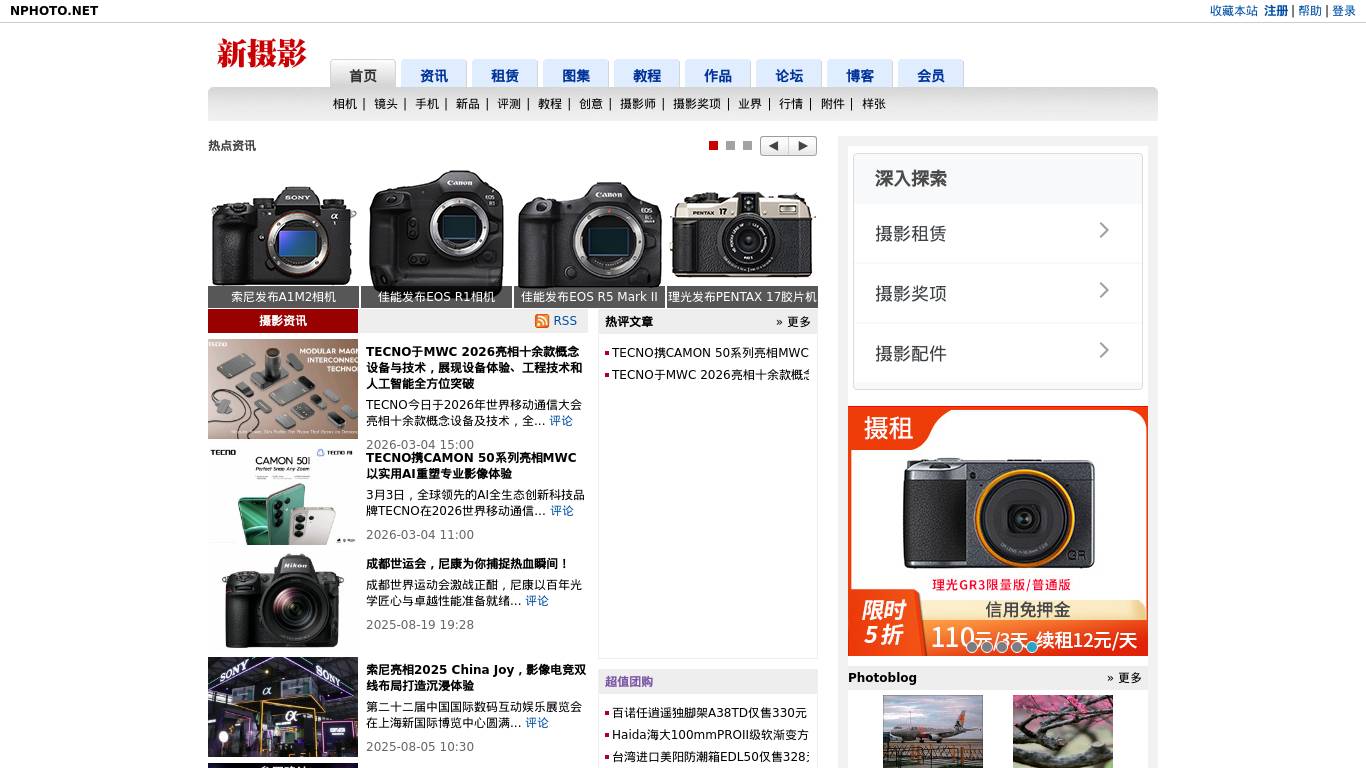The width and height of the screenshot is (1366, 768).
Task: Open the 镜头 submenu category
Action: 385,104
